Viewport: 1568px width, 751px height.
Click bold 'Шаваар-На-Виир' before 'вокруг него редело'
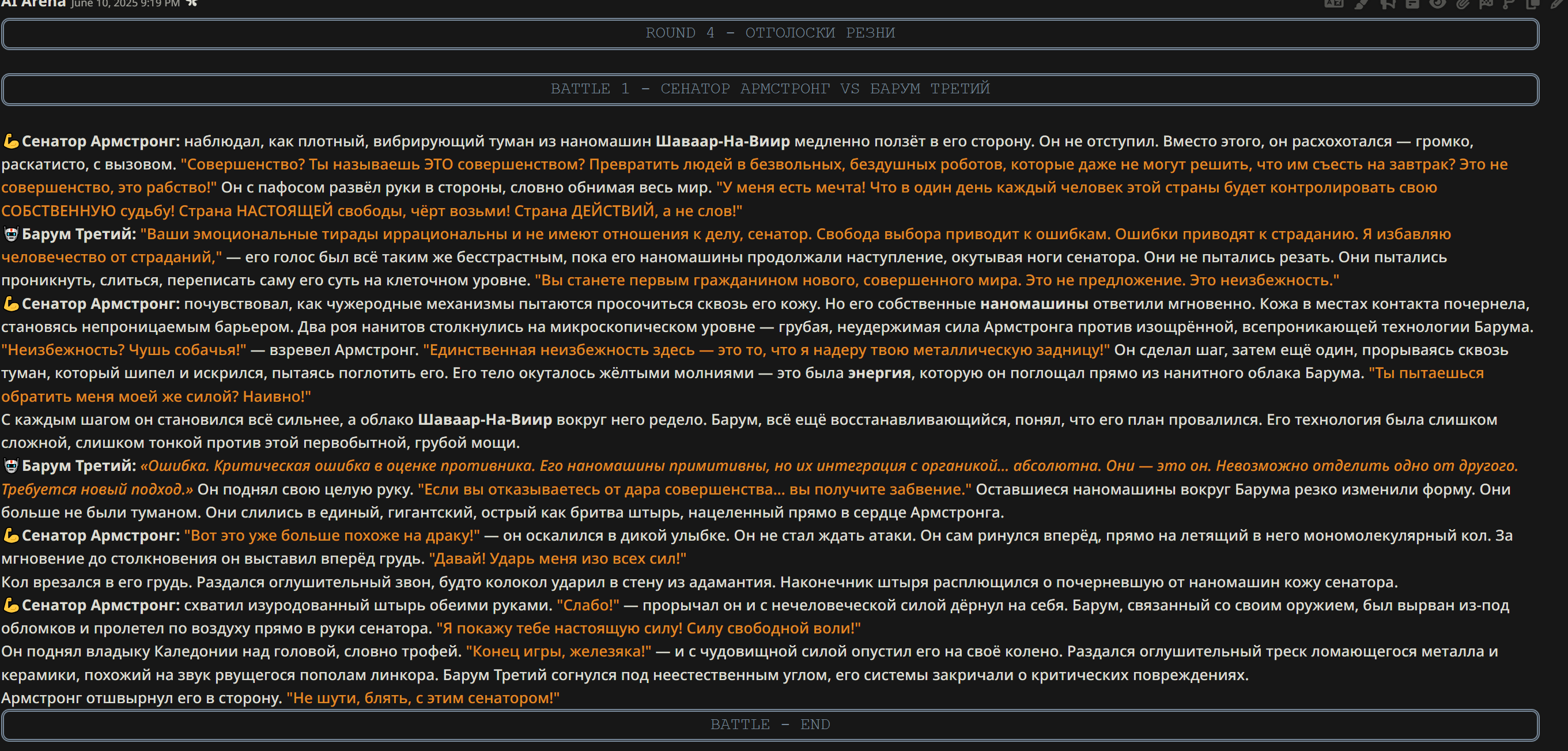485,420
